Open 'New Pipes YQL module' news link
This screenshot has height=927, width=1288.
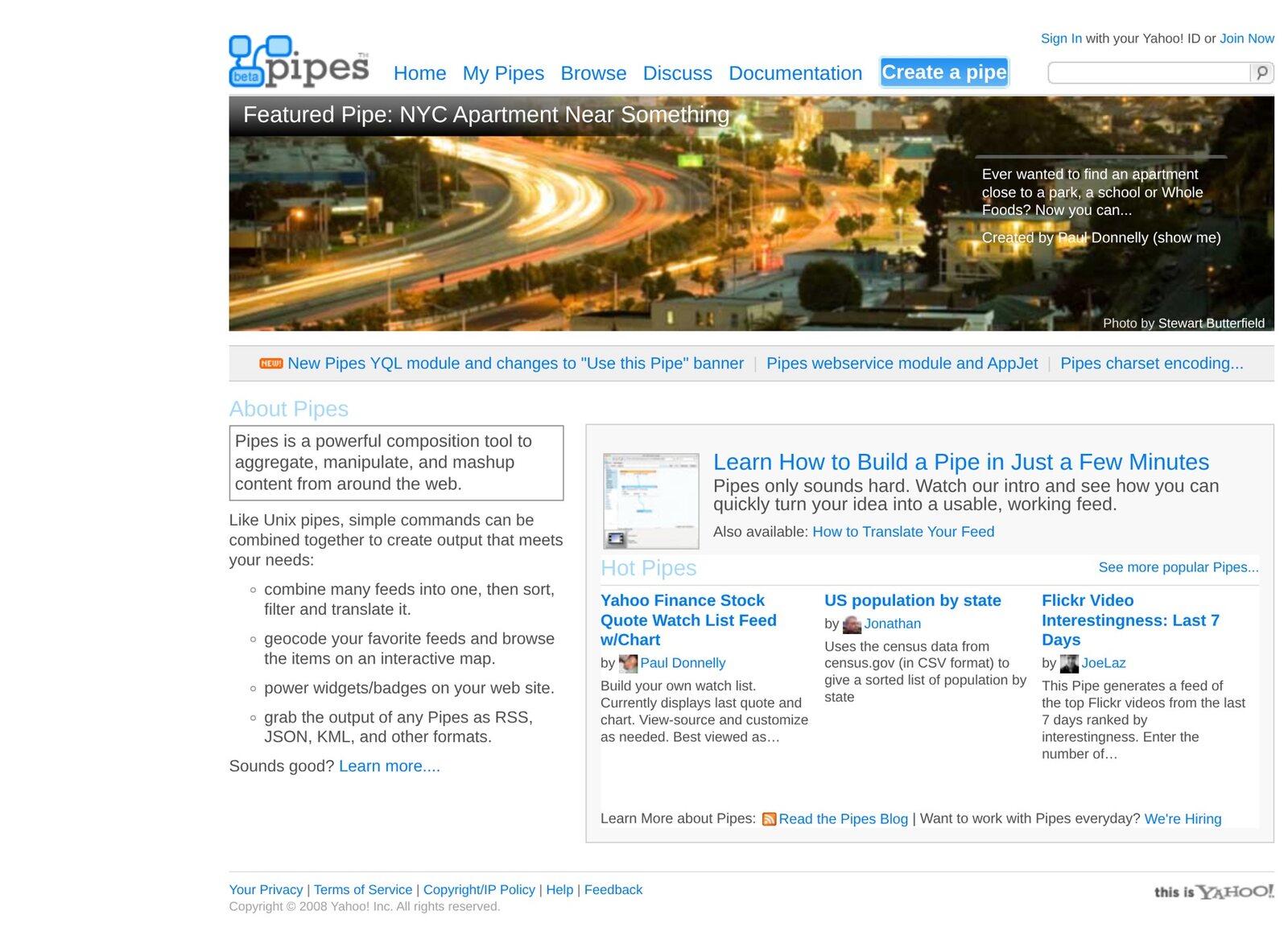pos(515,364)
